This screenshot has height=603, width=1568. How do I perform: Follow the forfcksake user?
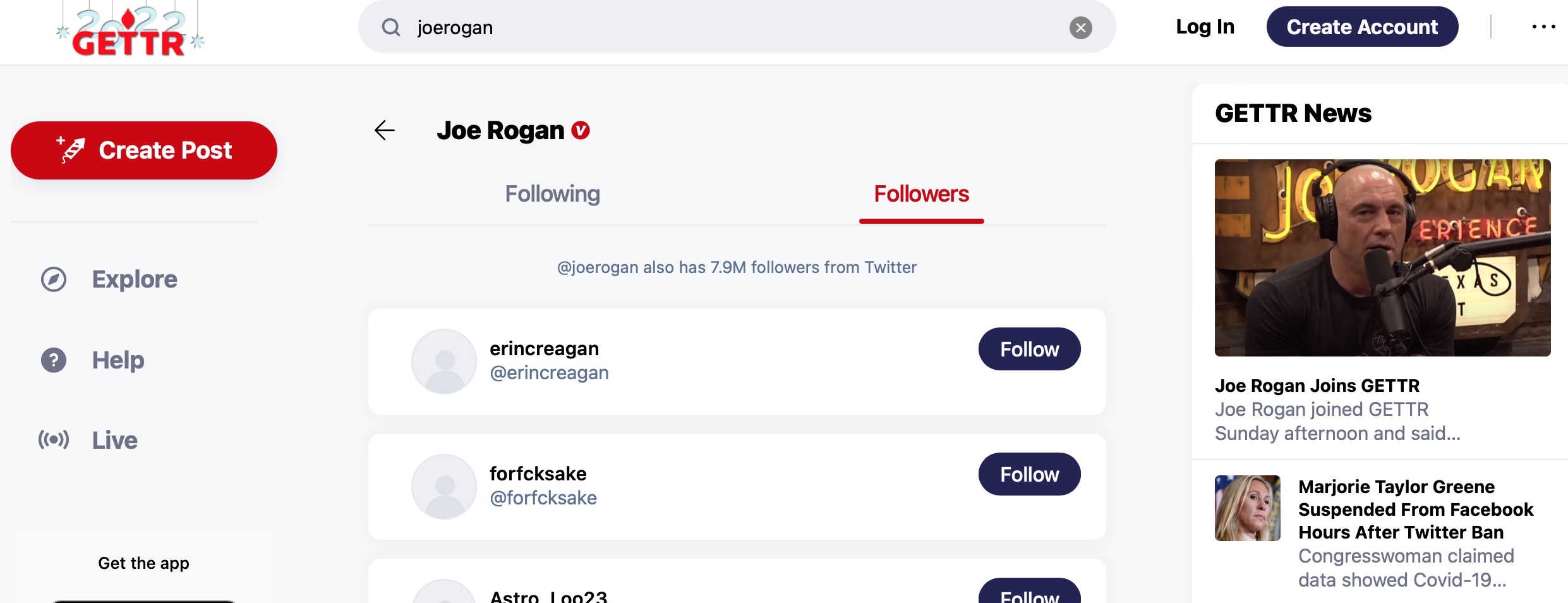point(1029,474)
